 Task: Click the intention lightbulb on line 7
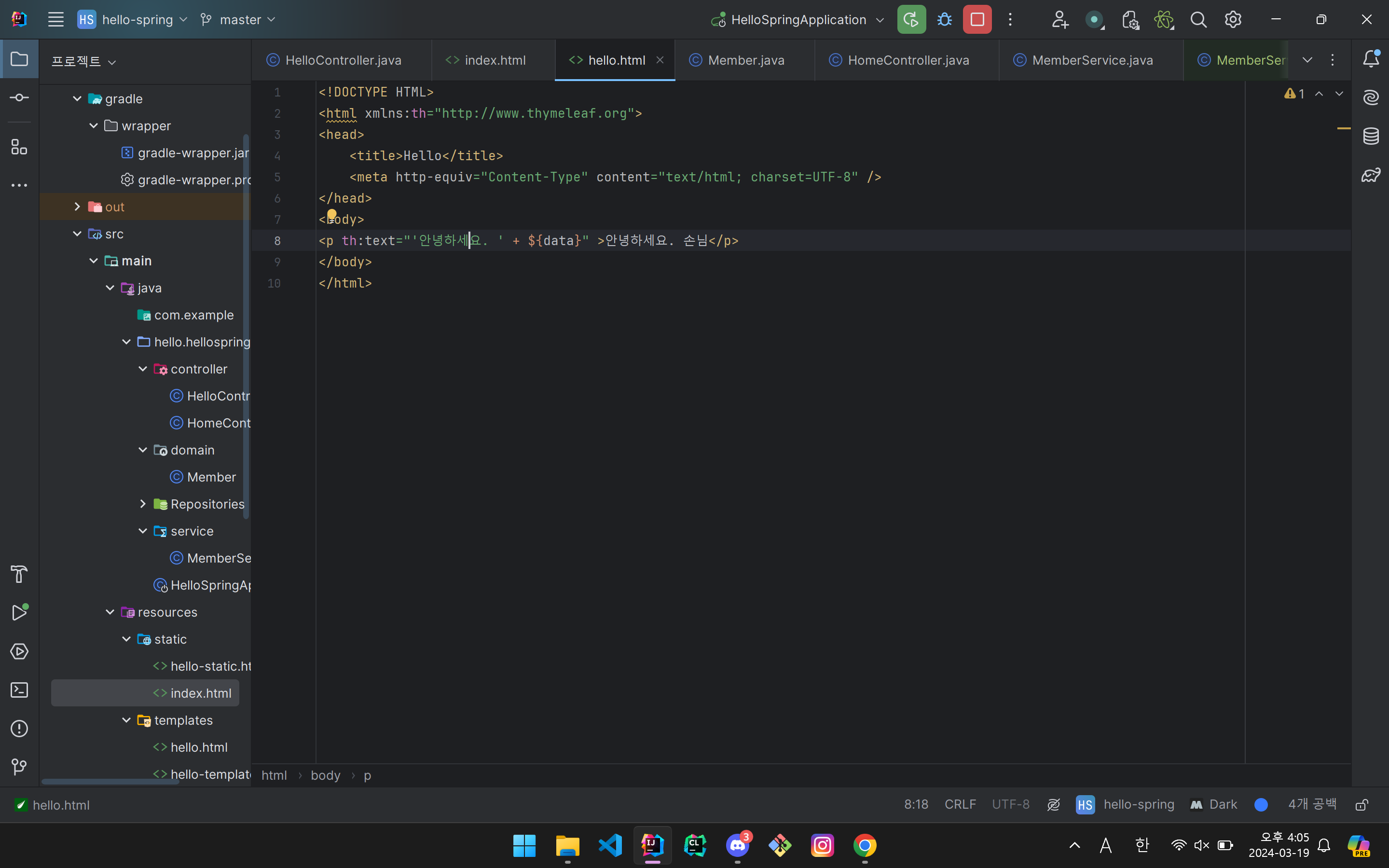tap(332, 216)
